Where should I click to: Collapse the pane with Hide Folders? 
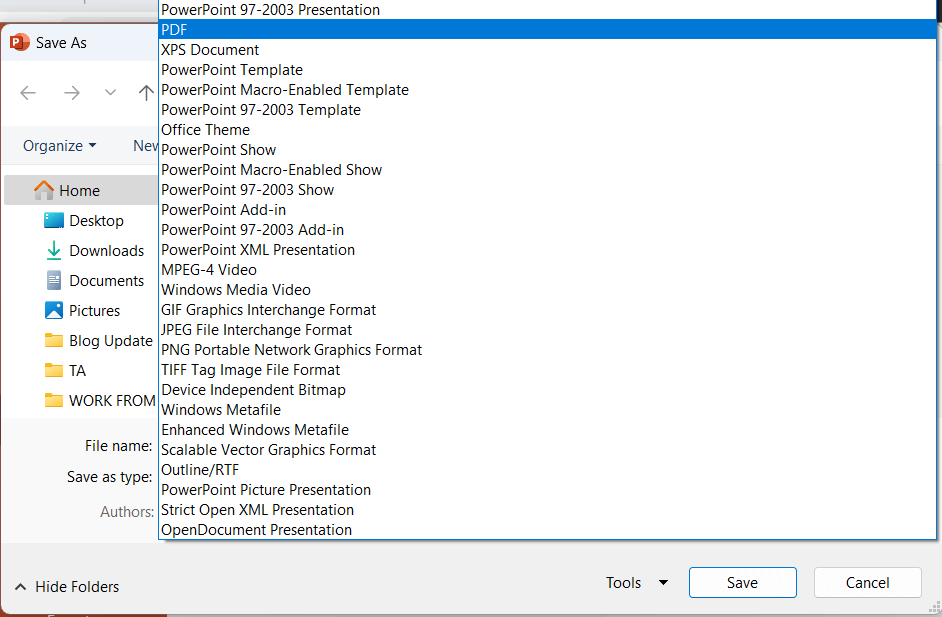67,586
